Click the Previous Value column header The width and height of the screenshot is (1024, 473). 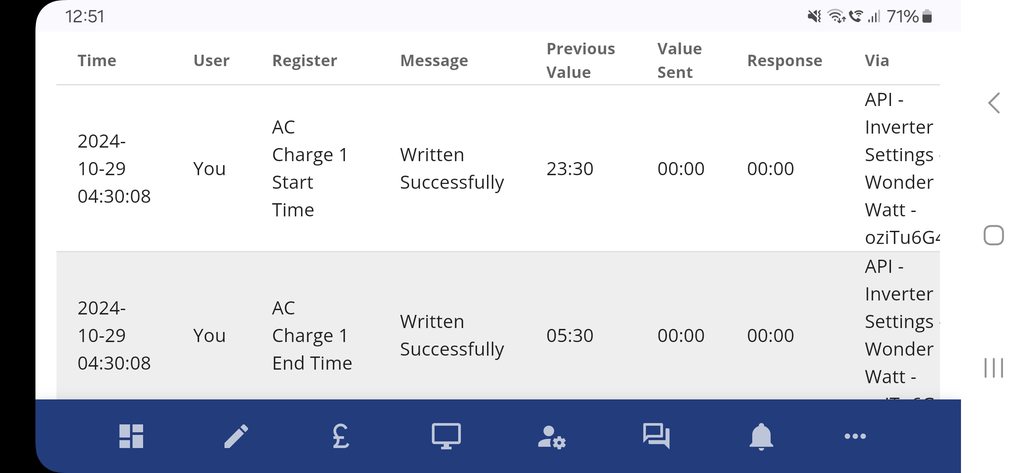tap(580, 61)
